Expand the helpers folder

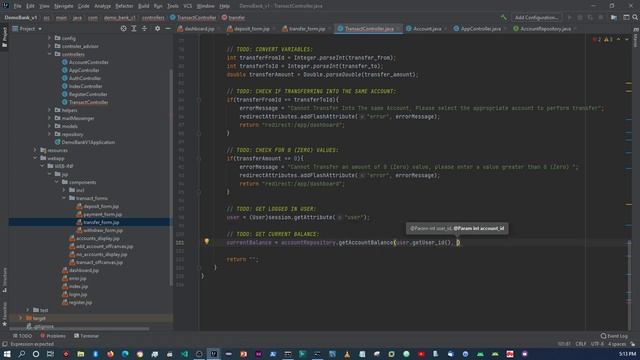coord(49,110)
